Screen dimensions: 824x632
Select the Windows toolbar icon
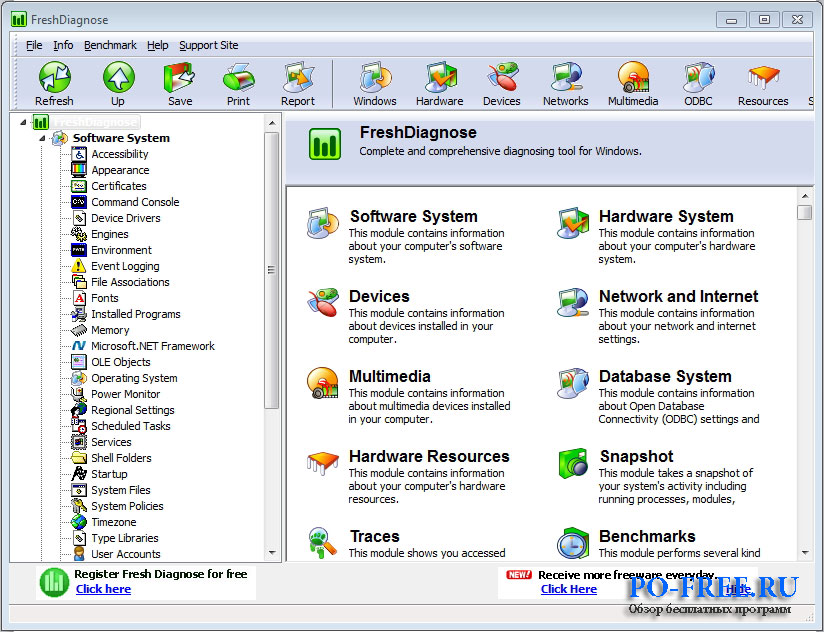(375, 77)
